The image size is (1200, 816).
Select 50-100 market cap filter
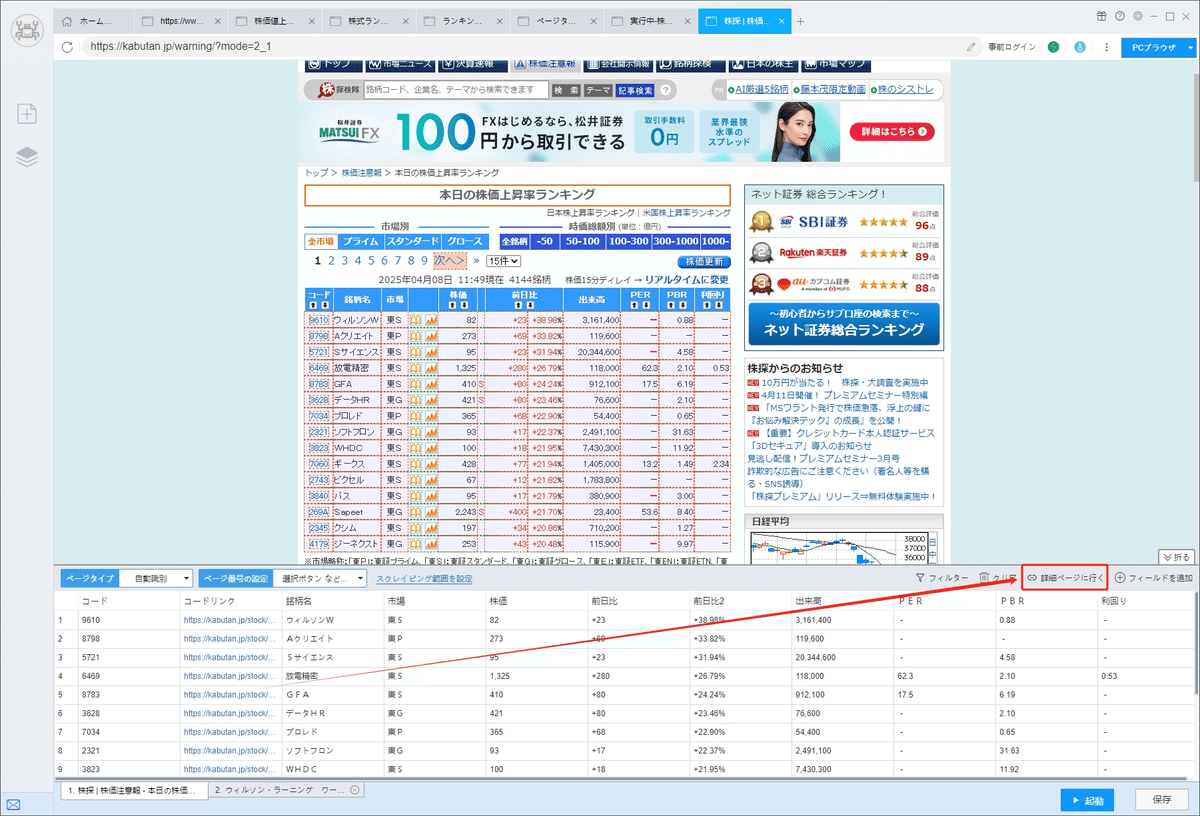[x=581, y=242]
